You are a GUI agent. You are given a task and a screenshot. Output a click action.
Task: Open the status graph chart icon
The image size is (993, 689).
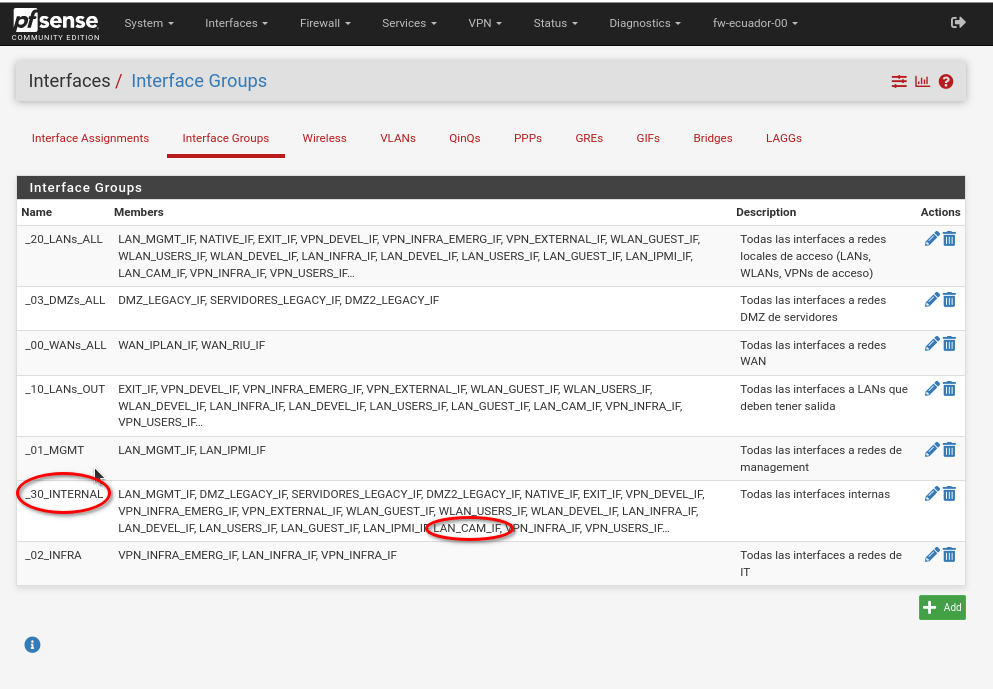point(922,81)
